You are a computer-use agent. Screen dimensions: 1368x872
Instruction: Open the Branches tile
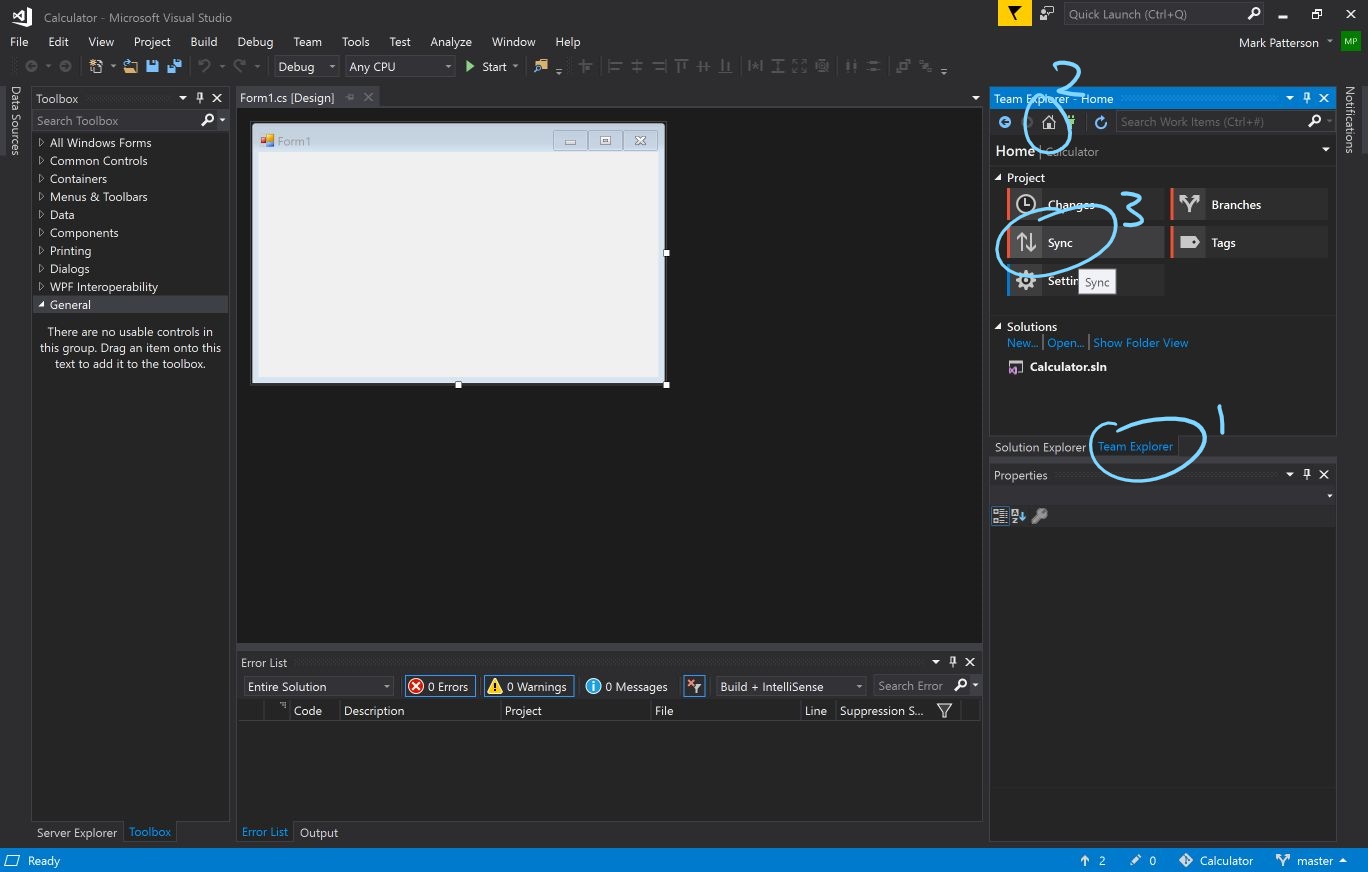pyautogui.click(x=1250, y=205)
